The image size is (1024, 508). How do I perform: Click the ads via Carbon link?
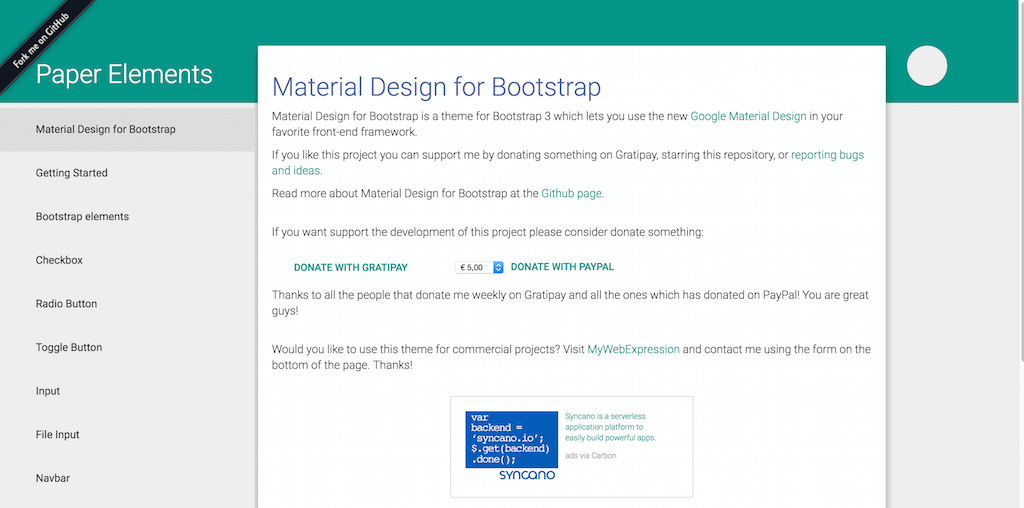tap(590, 456)
